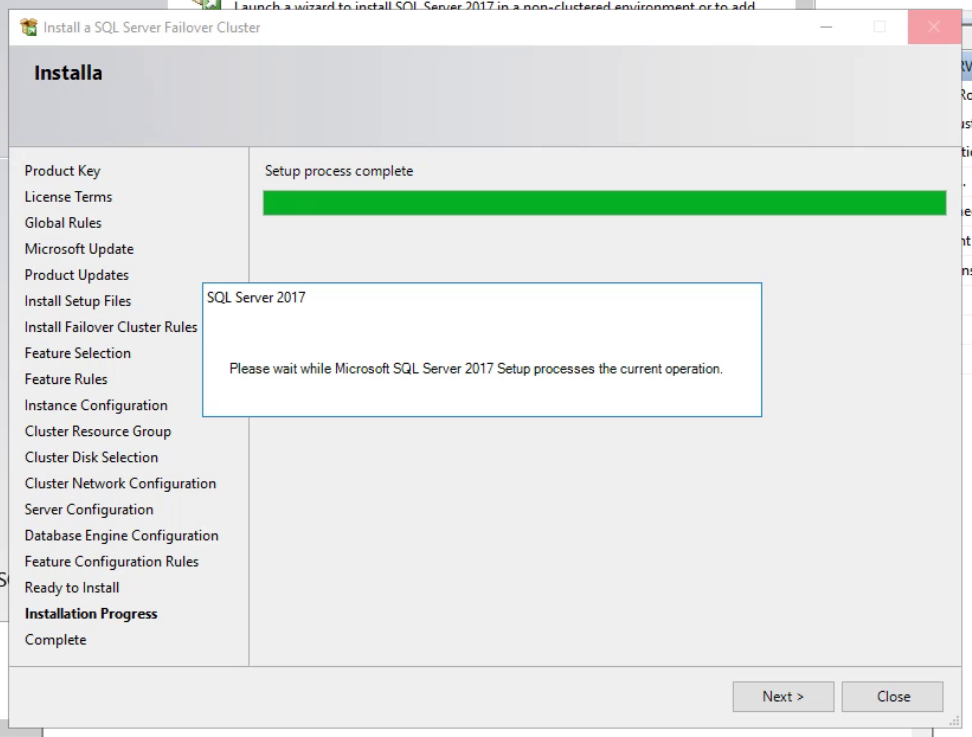Click the SQL Server setup box icon
Viewport: 972px width, 737px height.
[29, 27]
